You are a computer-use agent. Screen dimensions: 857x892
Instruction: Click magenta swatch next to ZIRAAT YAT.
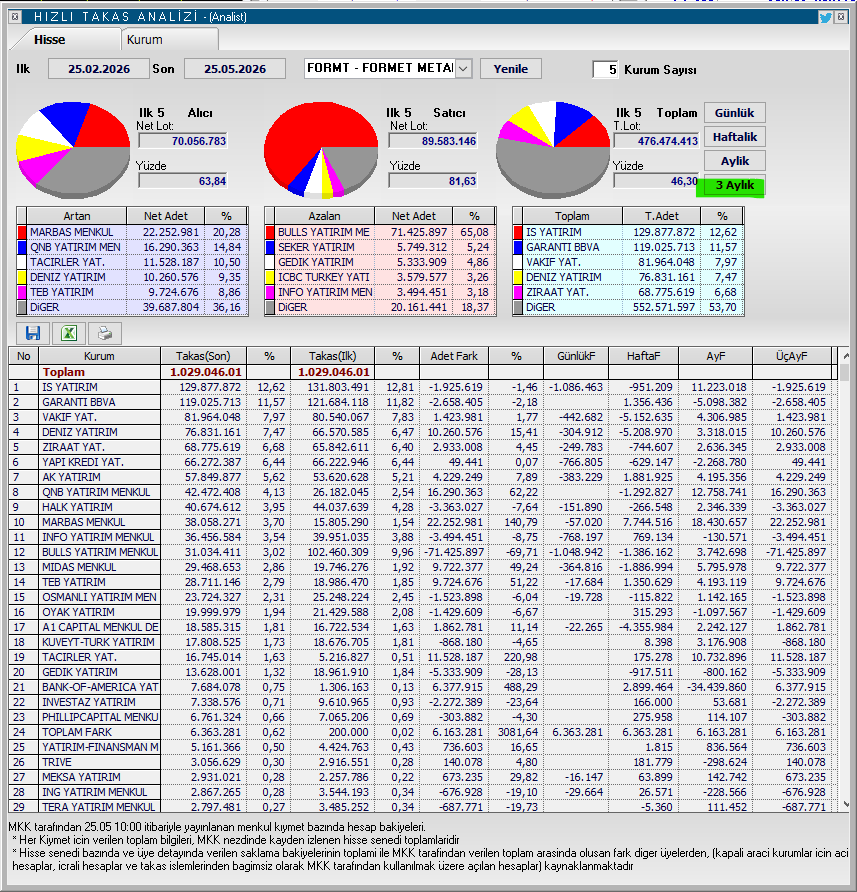518,292
